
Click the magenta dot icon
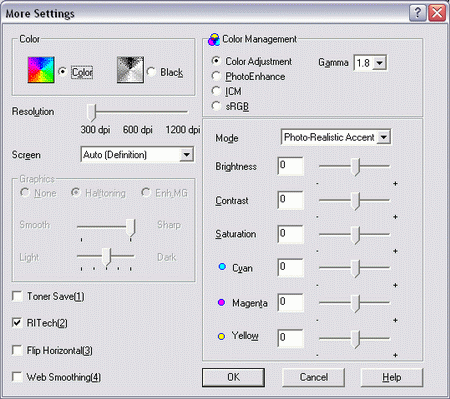point(221,302)
